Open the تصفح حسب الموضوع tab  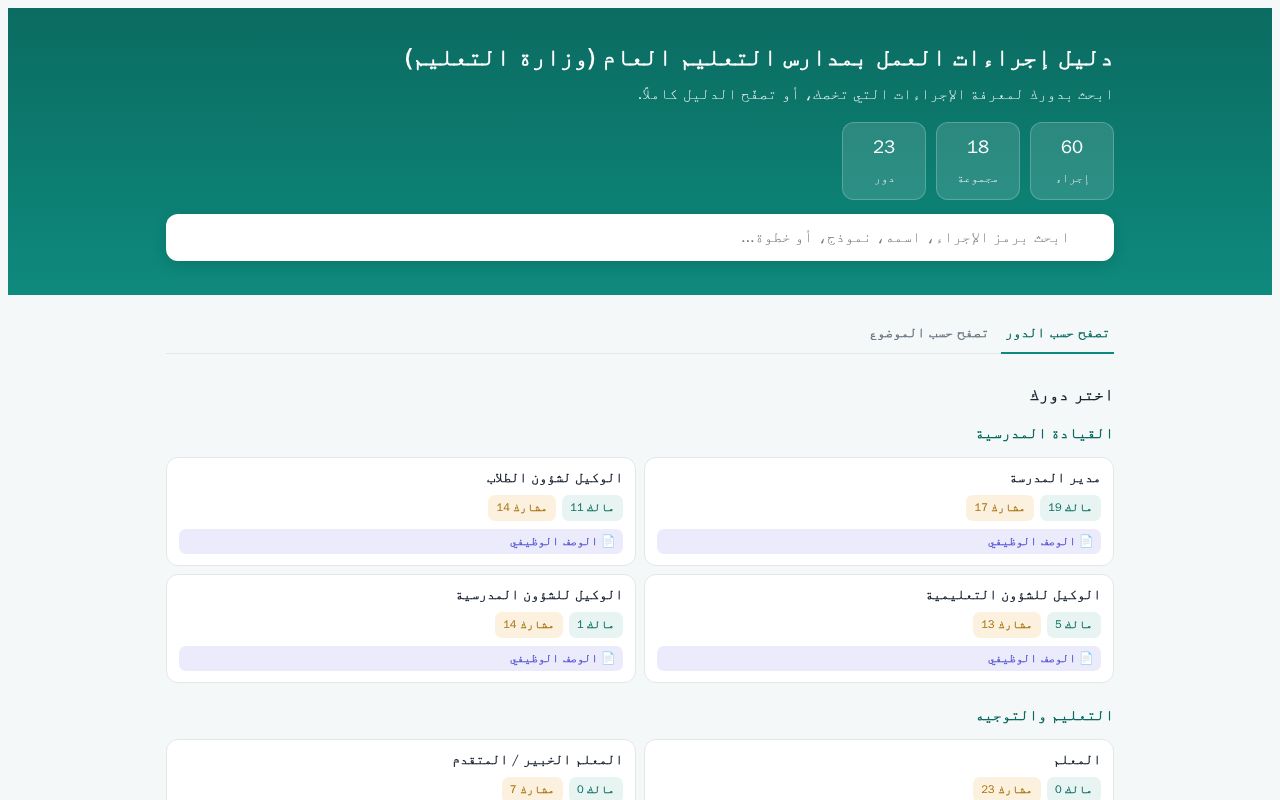[929, 333]
